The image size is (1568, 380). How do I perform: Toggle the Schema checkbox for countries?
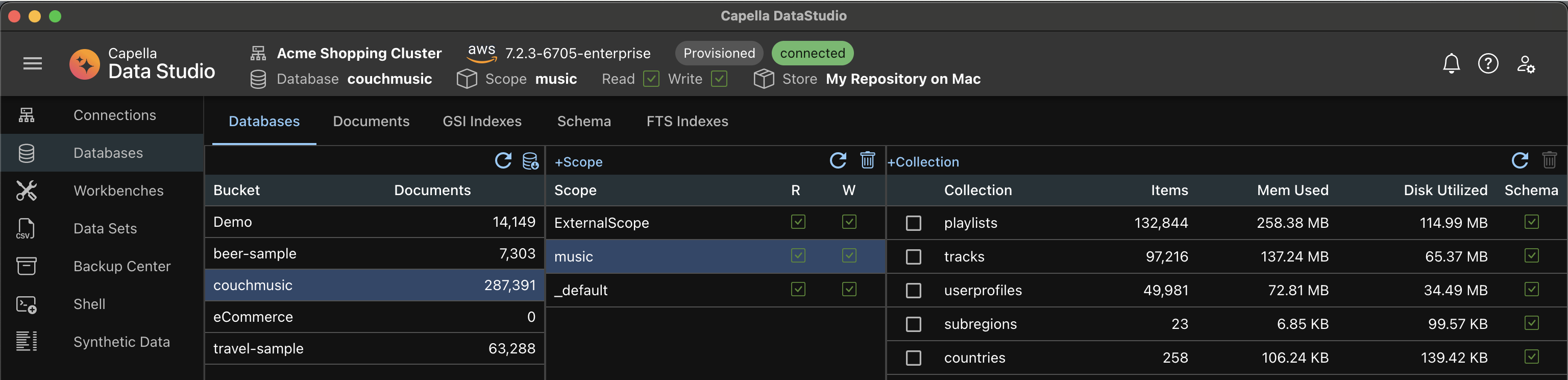click(x=1531, y=357)
